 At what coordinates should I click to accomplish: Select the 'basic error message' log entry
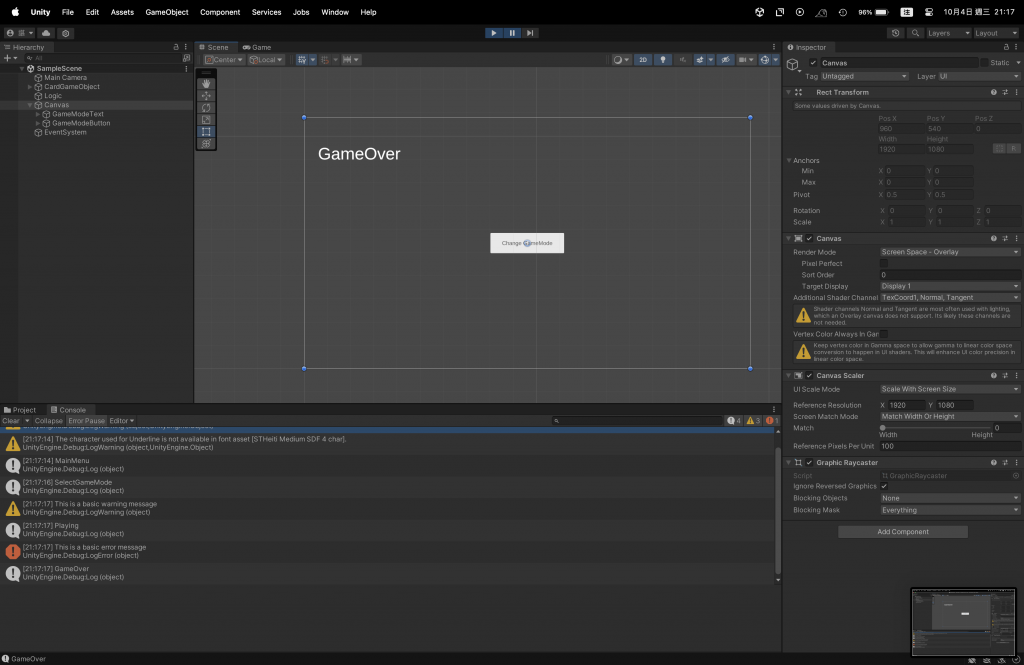(x=387, y=551)
